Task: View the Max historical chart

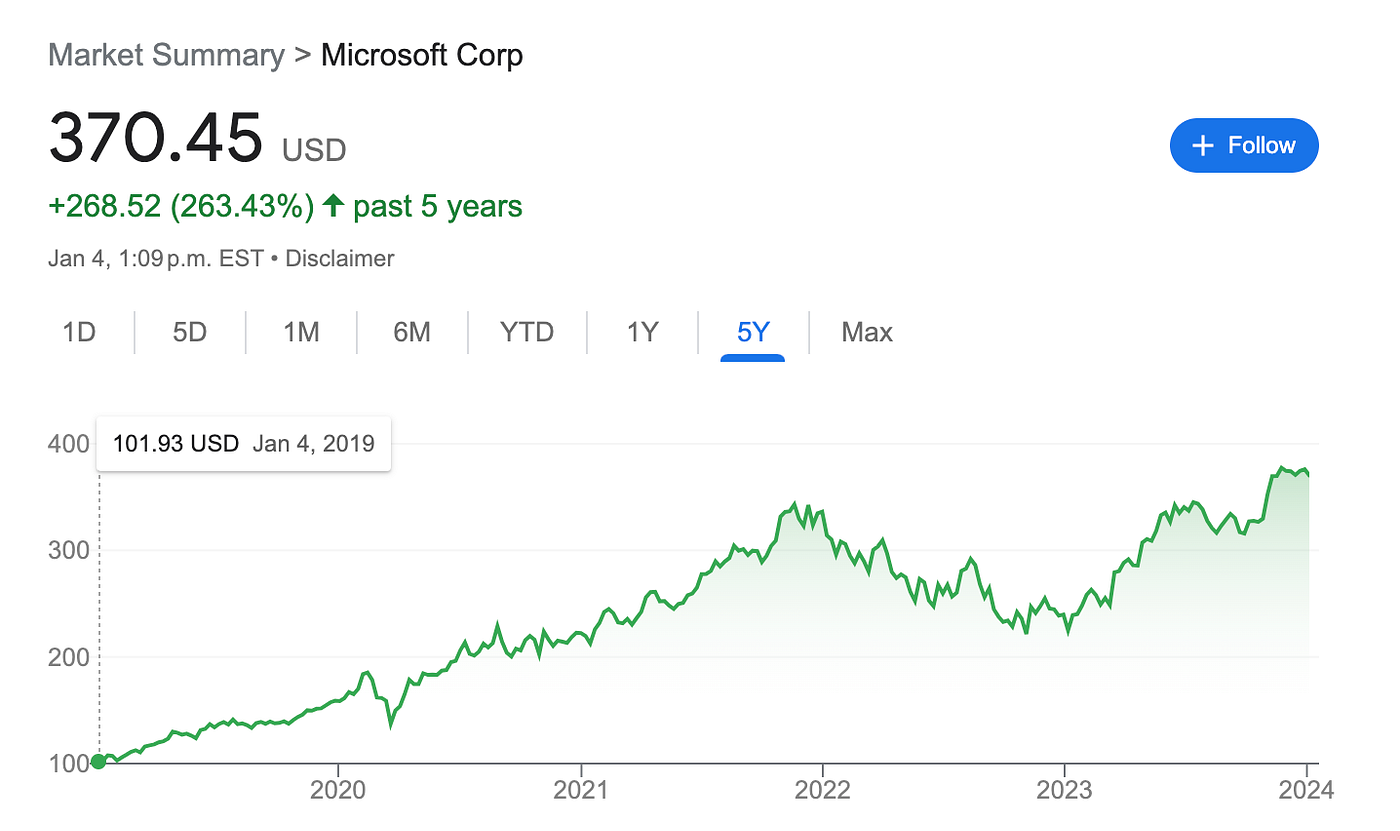Action: (866, 332)
